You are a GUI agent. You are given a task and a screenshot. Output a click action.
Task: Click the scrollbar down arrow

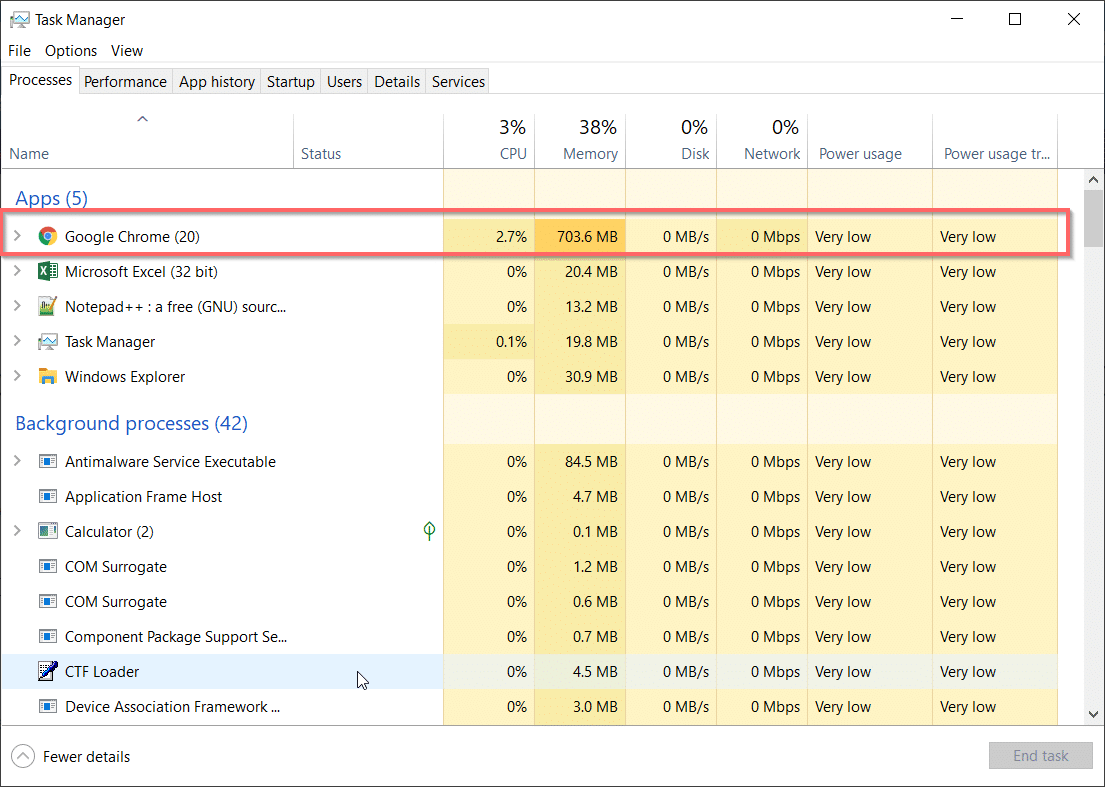click(1093, 714)
